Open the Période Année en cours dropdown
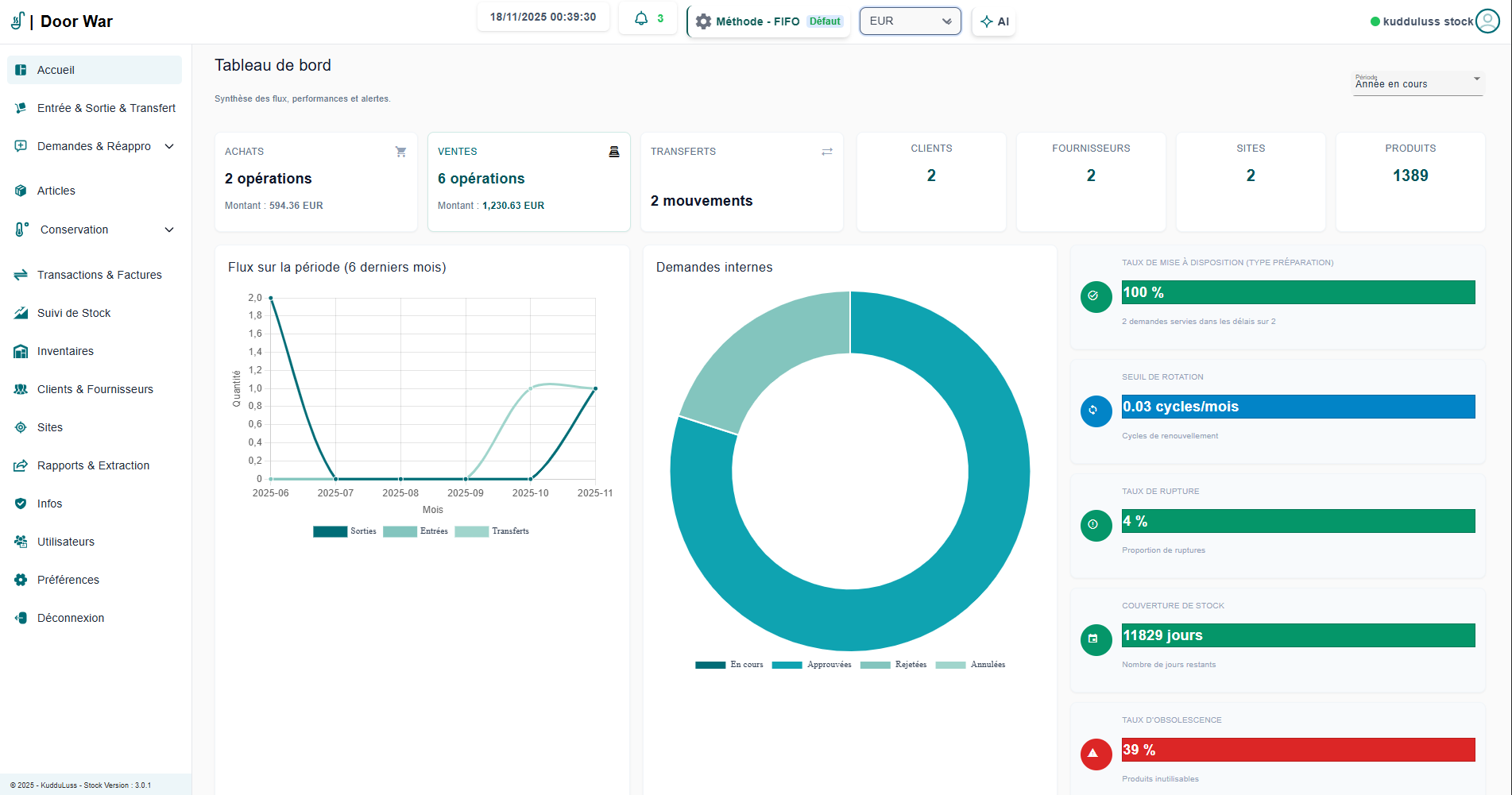The width and height of the screenshot is (1512, 795). 1417,83
